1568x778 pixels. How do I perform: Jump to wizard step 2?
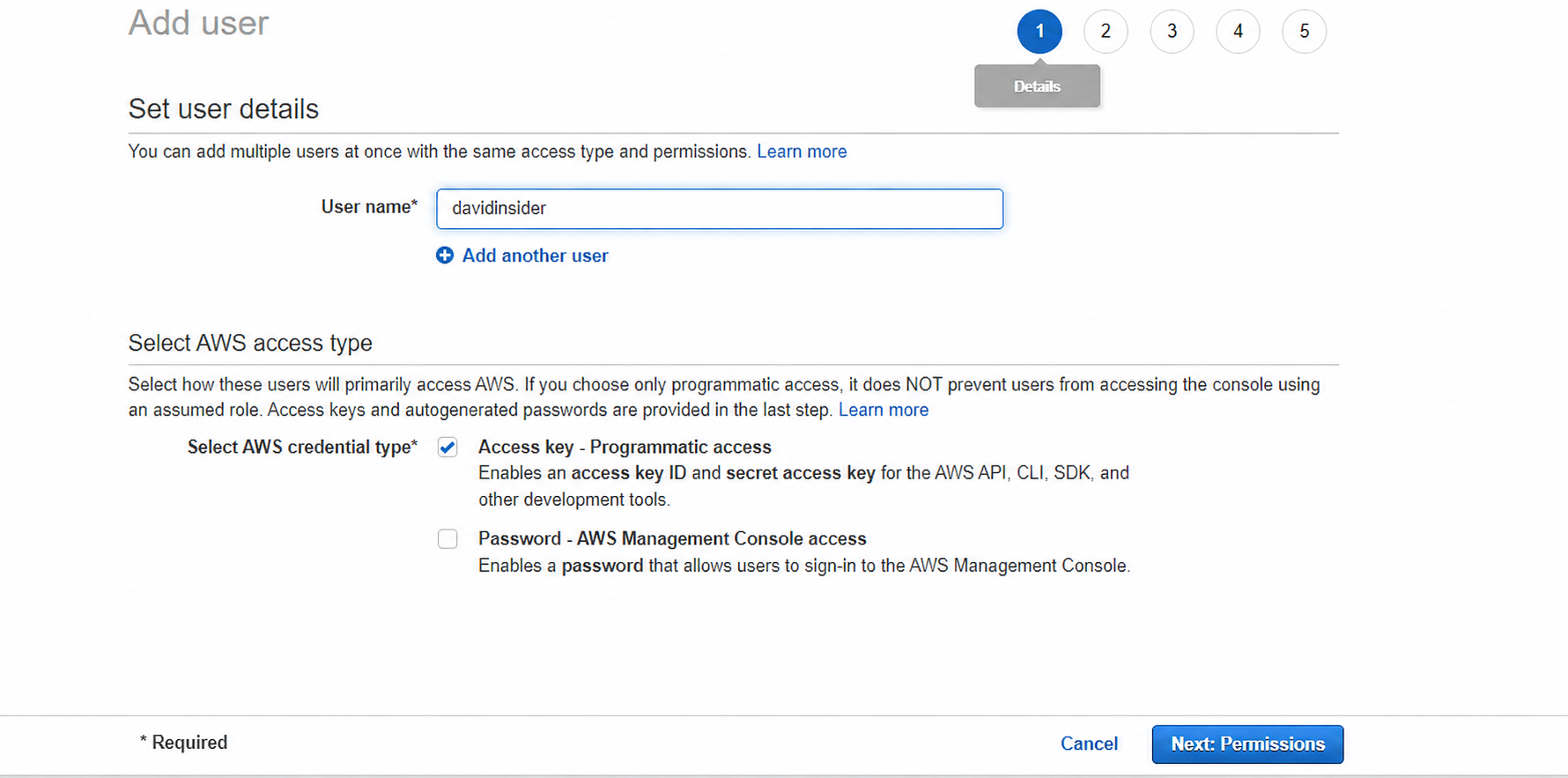coord(1106,32)
